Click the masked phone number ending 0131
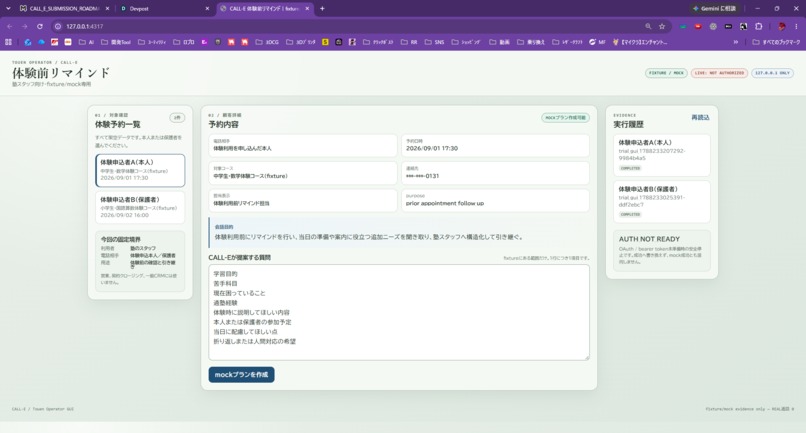This screenshot has width=806, height=433. (x=423, y=176)
